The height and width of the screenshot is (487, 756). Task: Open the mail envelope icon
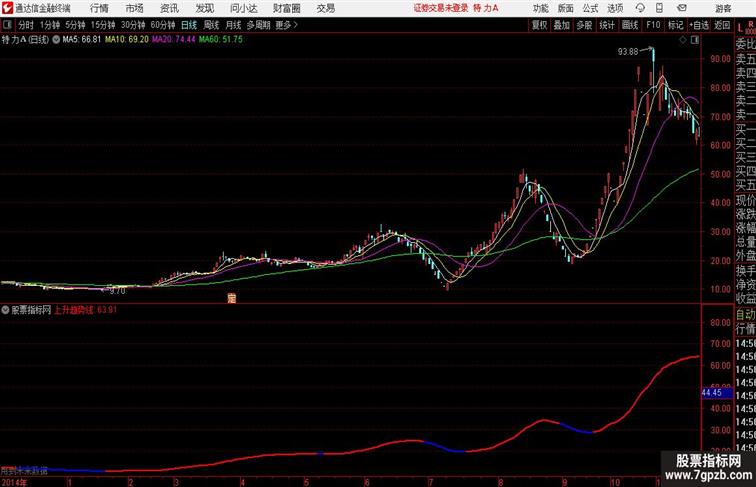click(682, 8)
